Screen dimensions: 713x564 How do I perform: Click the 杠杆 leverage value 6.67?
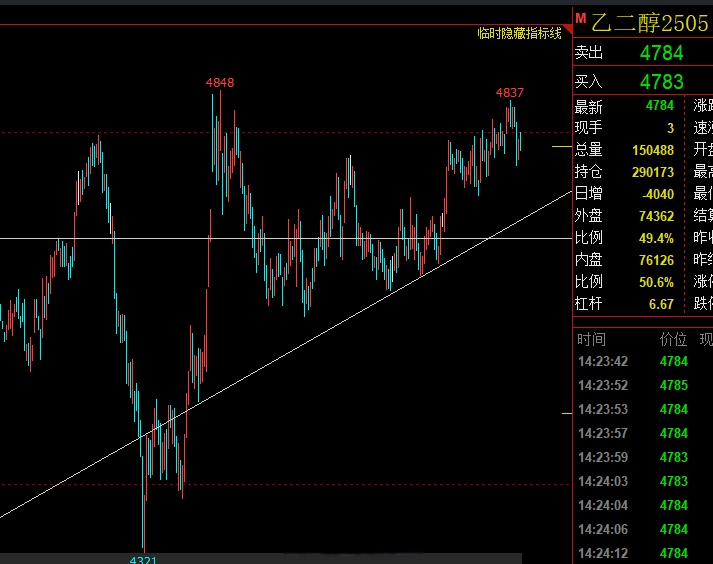click(661, 303)
